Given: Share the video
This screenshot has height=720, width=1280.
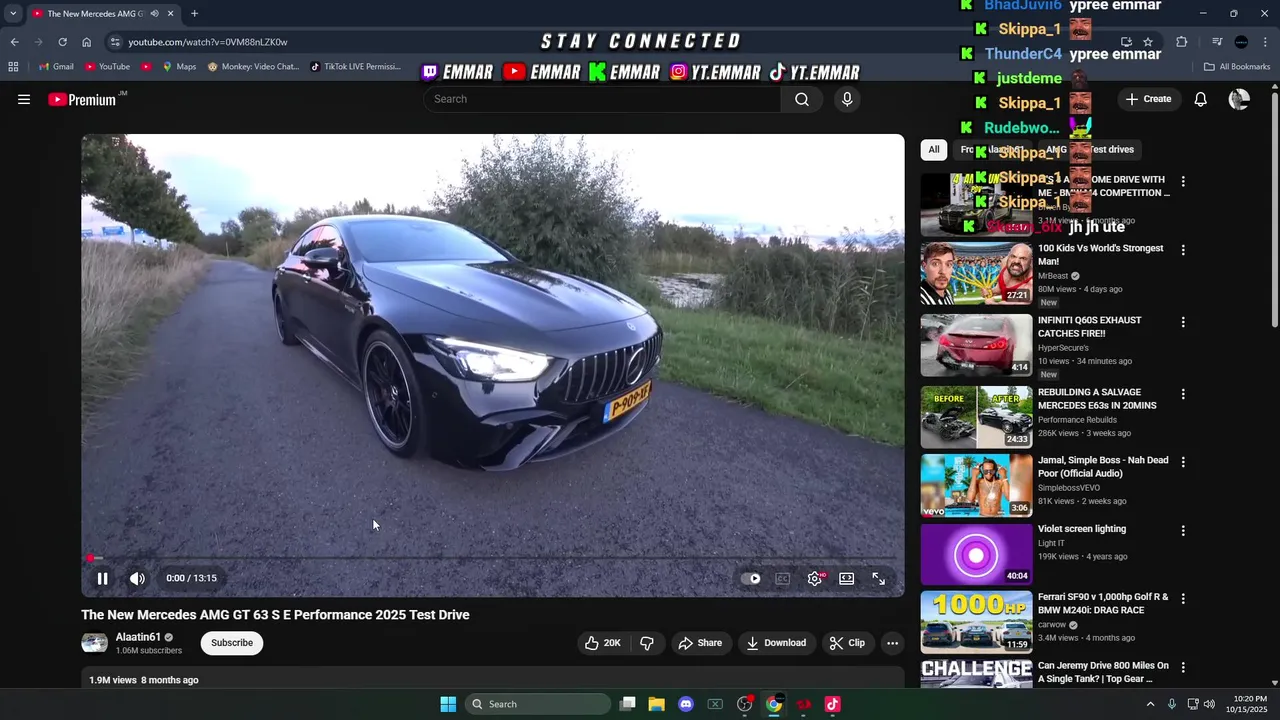Looking at the screenshot, I should [x=700, y=643].
